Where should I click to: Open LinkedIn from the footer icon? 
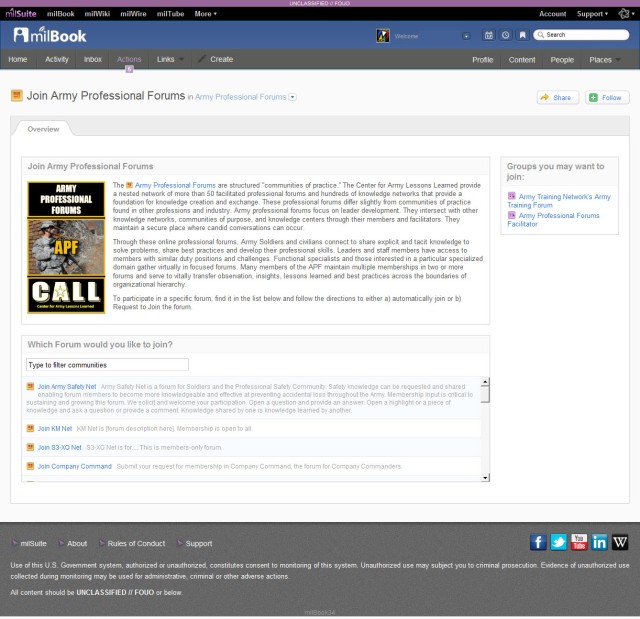[599, 542]
